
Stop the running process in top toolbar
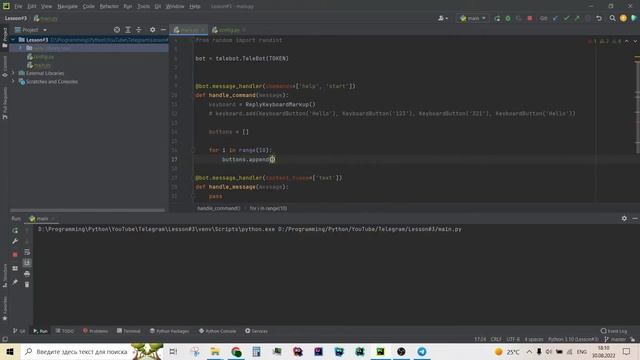pyautogui.click(x=530, y=18)
